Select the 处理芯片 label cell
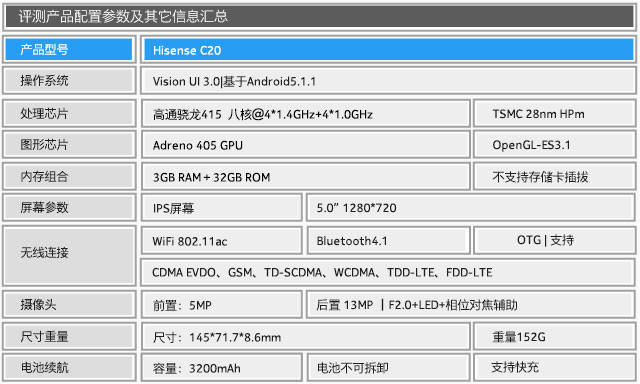 coord(69,113)
